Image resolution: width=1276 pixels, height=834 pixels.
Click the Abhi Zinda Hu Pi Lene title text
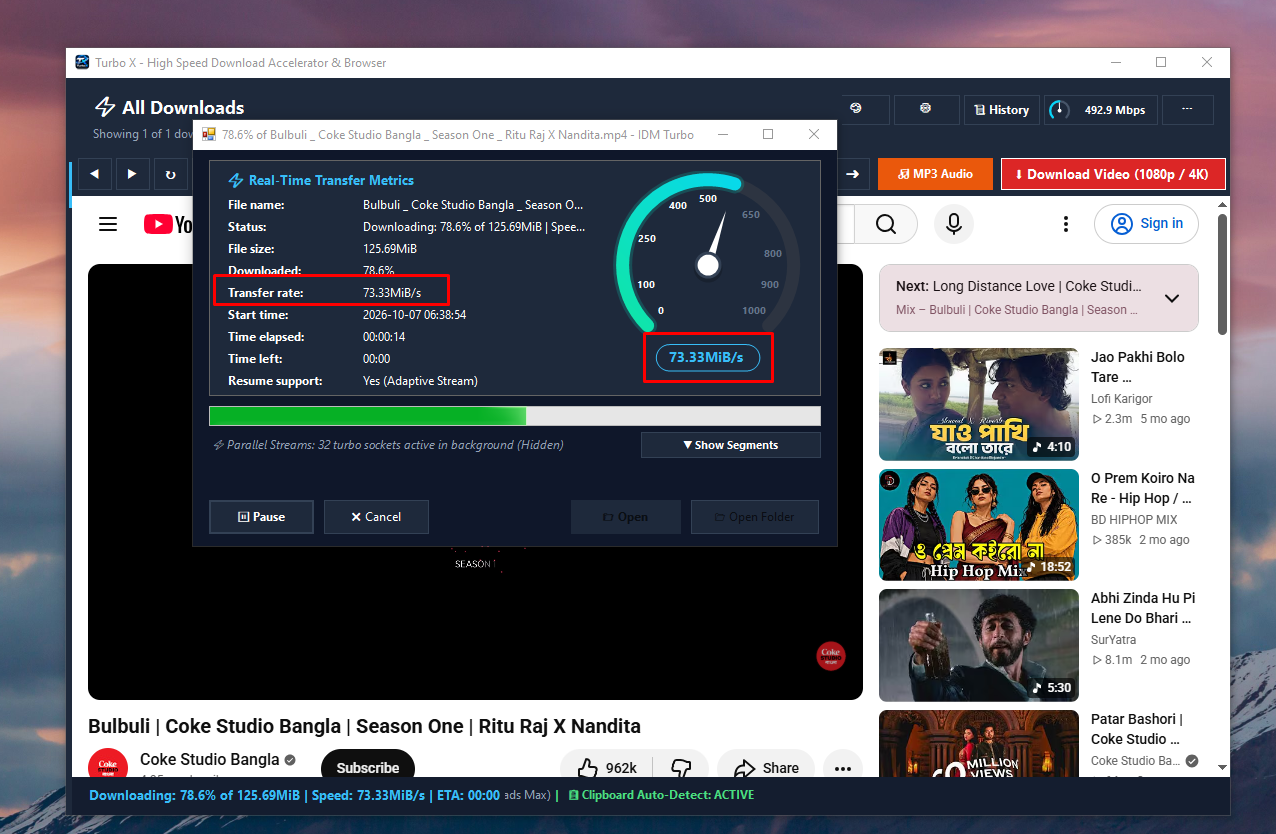1143,608
